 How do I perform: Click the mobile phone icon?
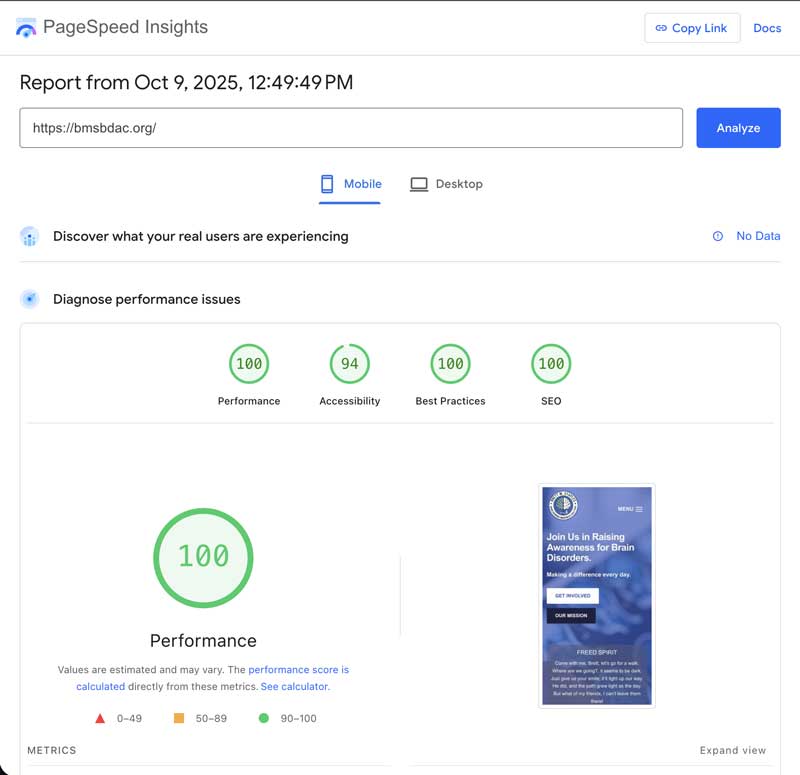tap(327, 184)
